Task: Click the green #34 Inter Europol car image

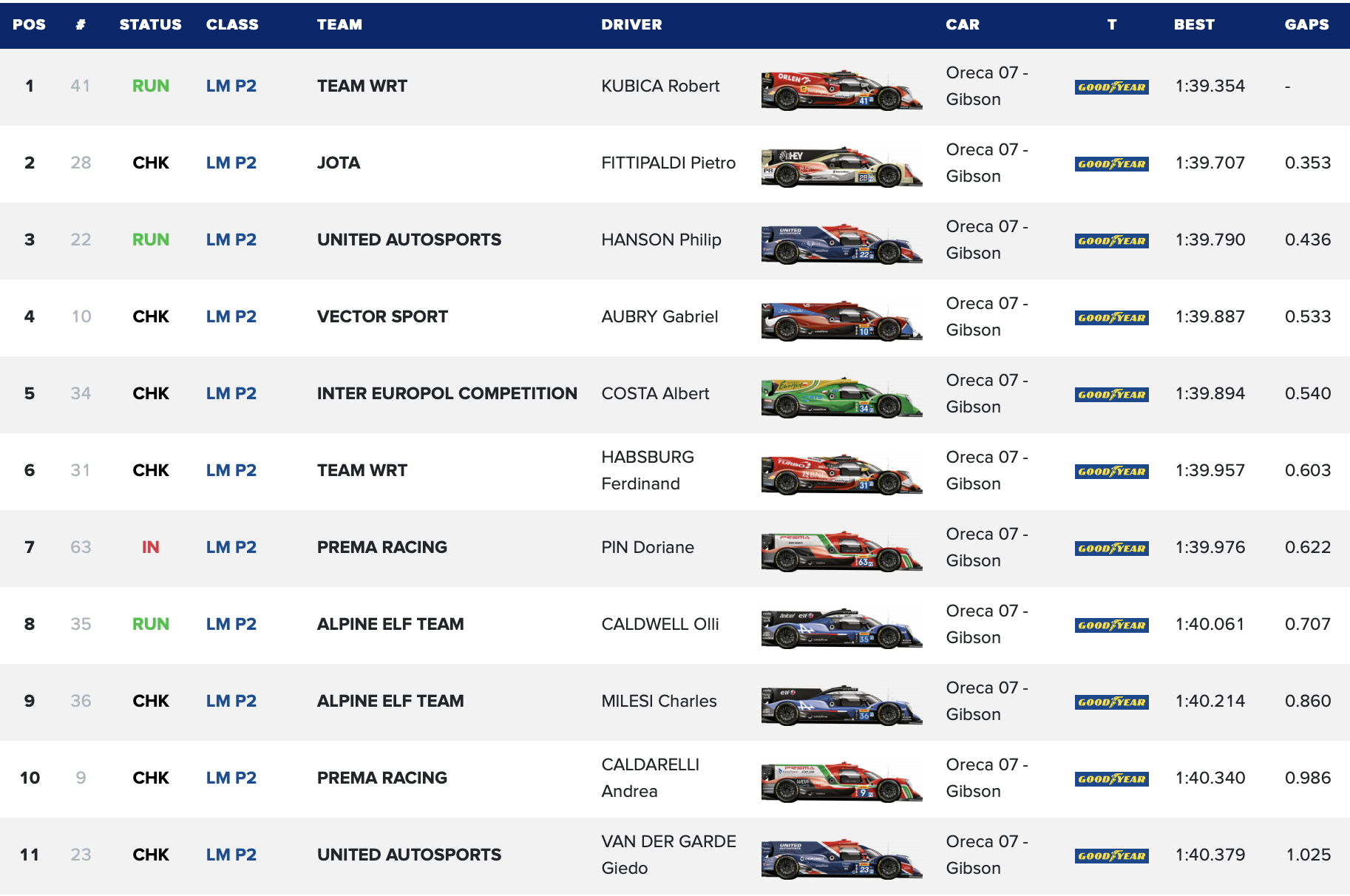Action: tap(841, 398)
